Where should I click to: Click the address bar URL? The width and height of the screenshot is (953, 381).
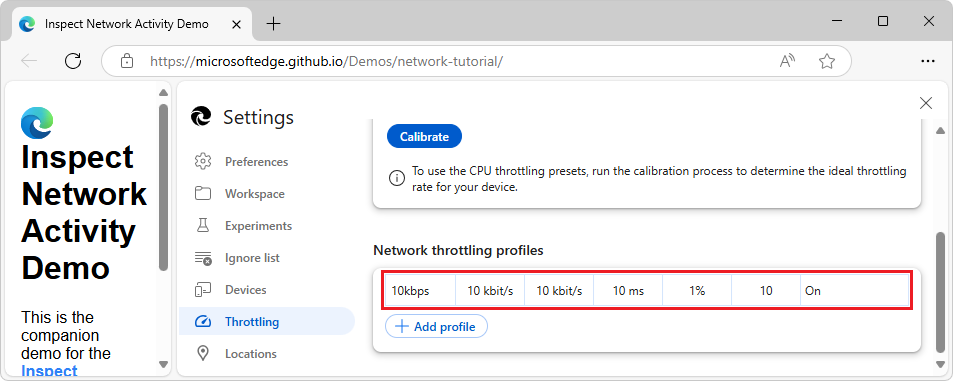[x=326, y=61]
